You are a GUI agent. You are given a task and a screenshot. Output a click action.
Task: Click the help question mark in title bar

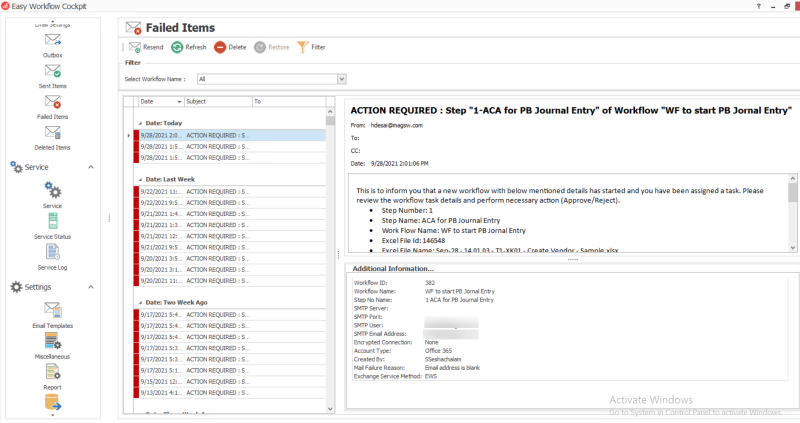(759, 6)
